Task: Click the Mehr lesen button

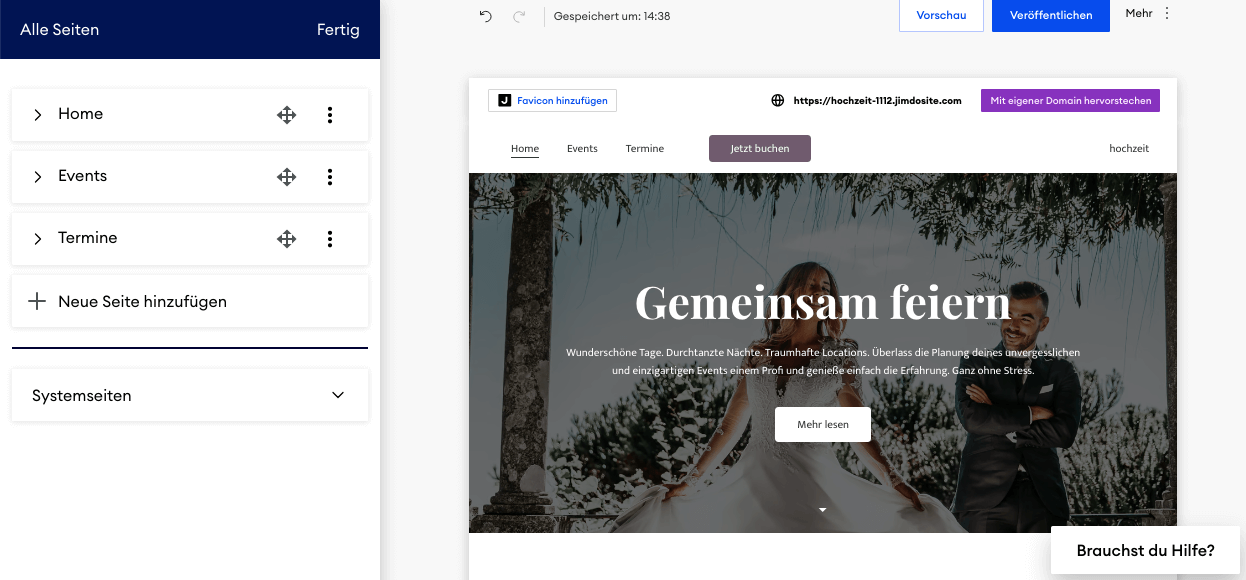Action: coord(823,424)
